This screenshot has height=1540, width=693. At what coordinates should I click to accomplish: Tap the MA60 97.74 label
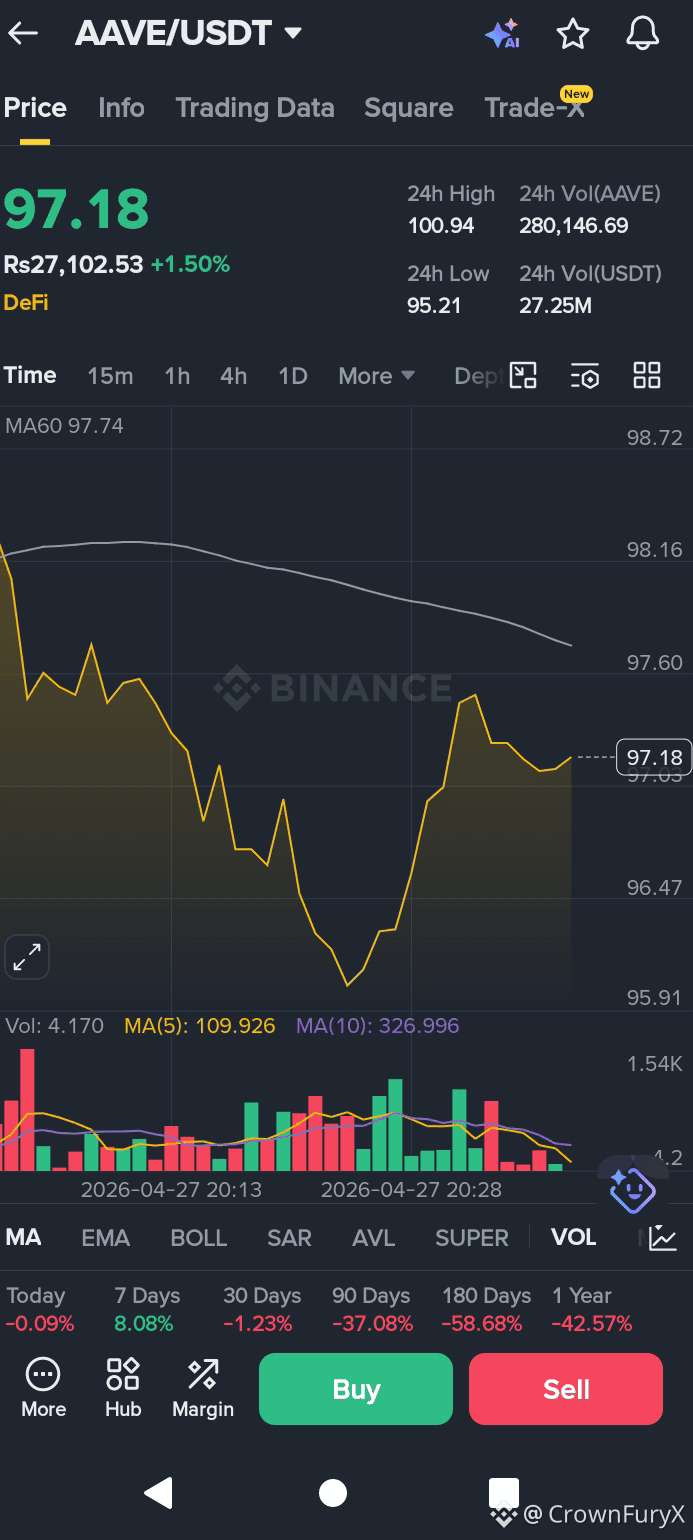click(x=64, y=426)
